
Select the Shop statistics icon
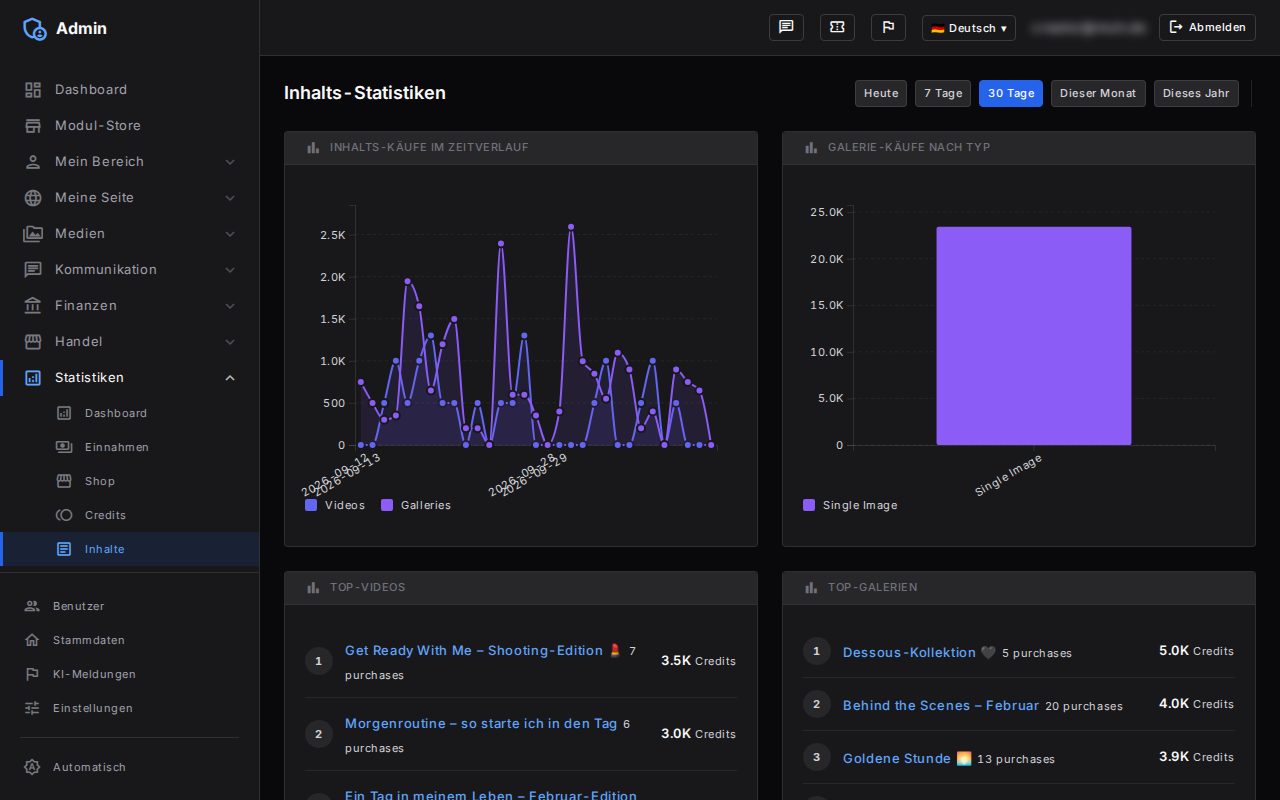click(x=64, y=481)
